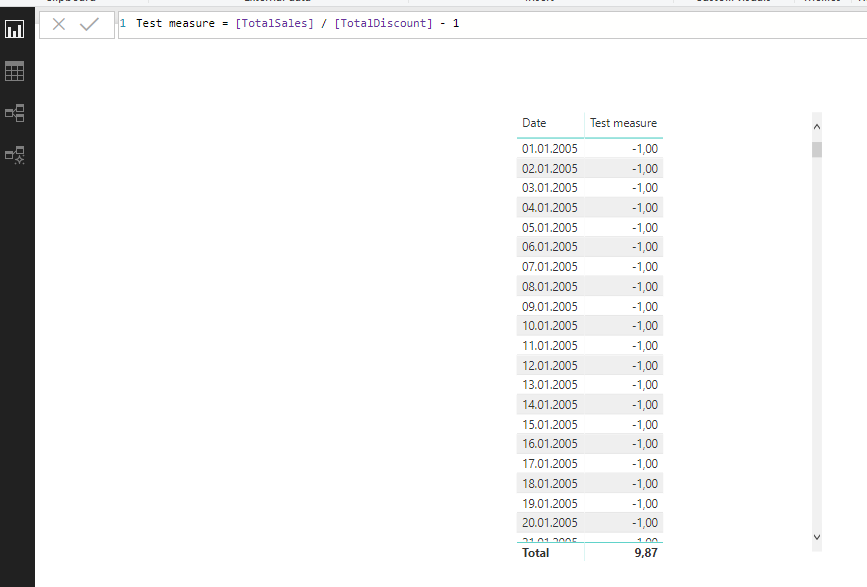867x587 pixels.
Task: Select the 16.01.2005 date cell
Action: [x=550, y=444]
